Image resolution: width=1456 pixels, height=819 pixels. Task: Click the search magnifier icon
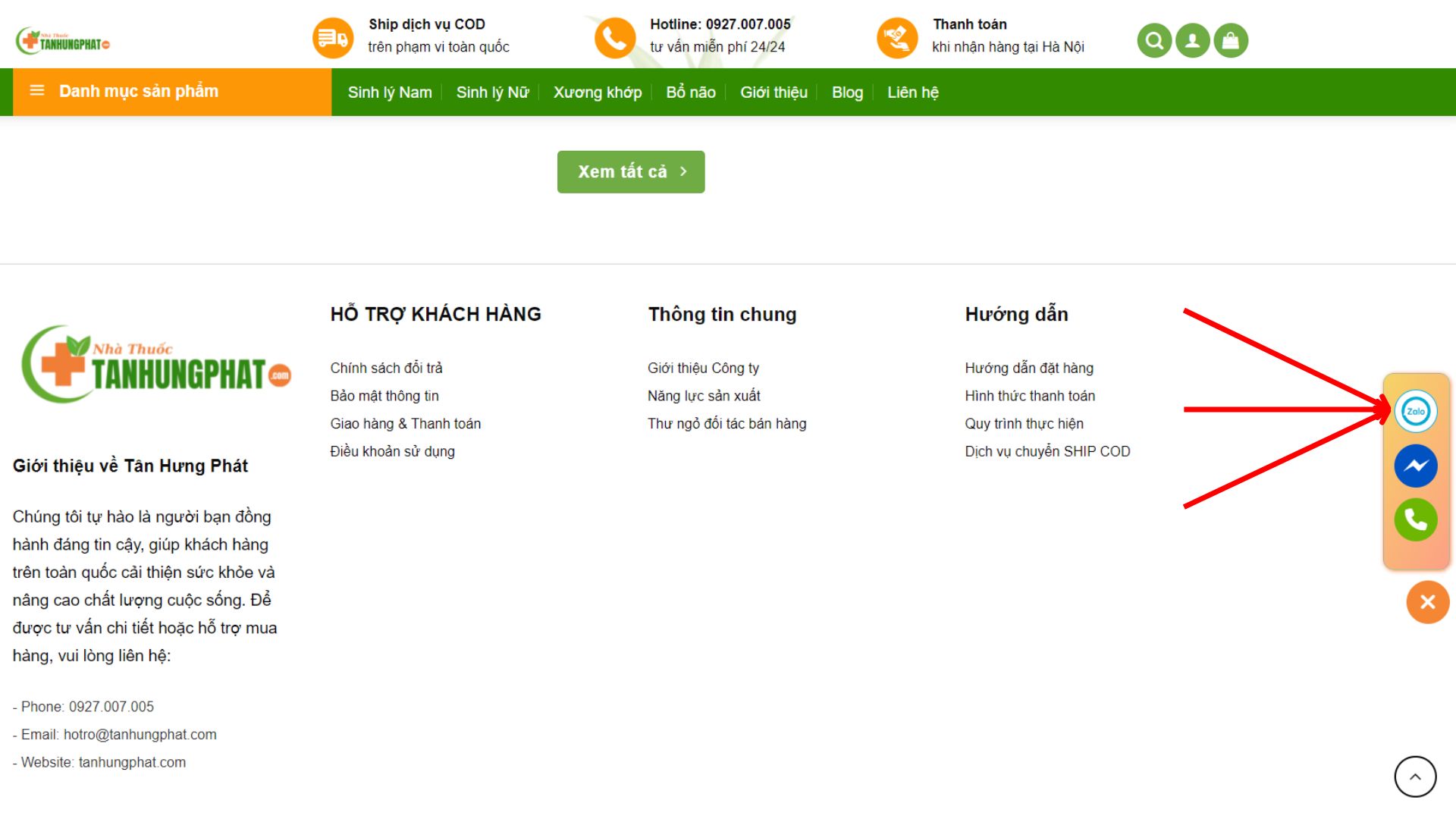pos(1154,40)
